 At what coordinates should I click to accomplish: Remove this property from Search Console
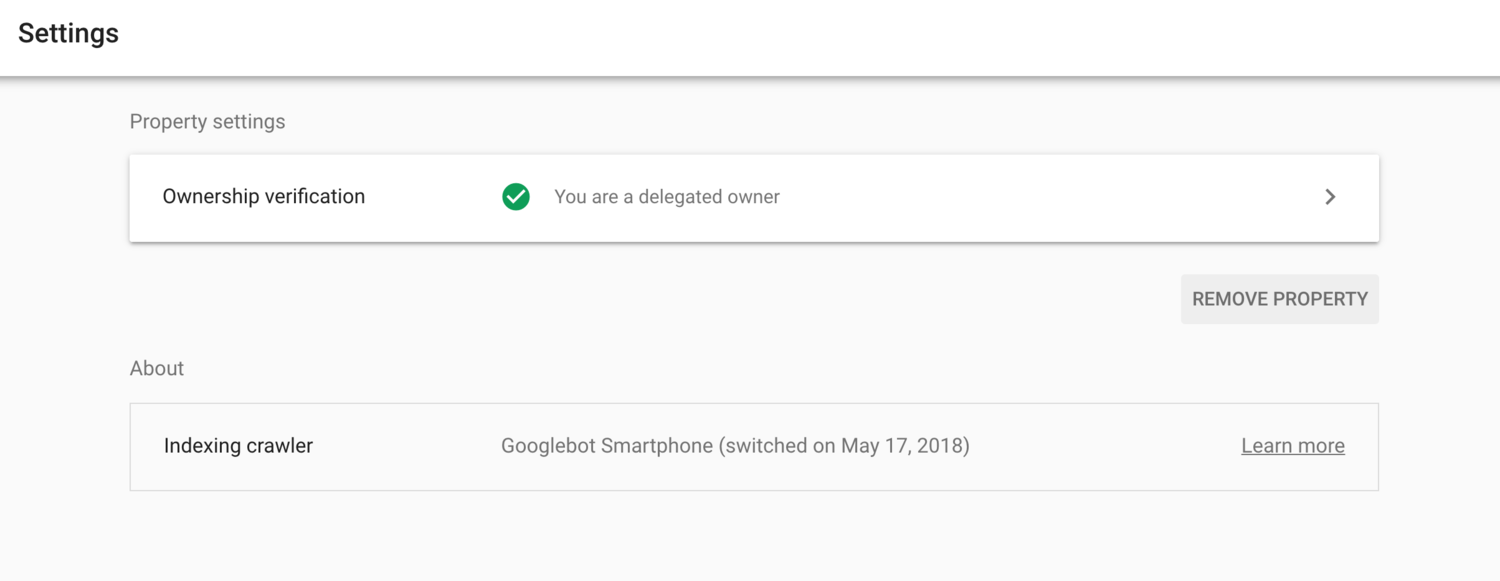pyautogui.click(x=1279, y=298)
